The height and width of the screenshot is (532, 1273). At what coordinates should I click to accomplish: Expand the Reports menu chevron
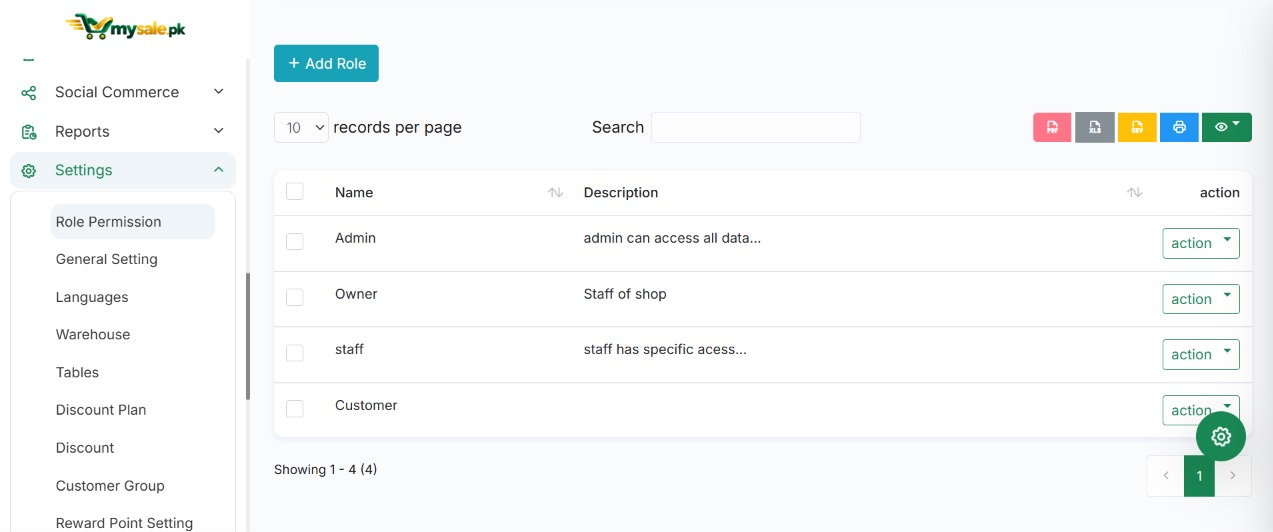[x=219, y=131]
